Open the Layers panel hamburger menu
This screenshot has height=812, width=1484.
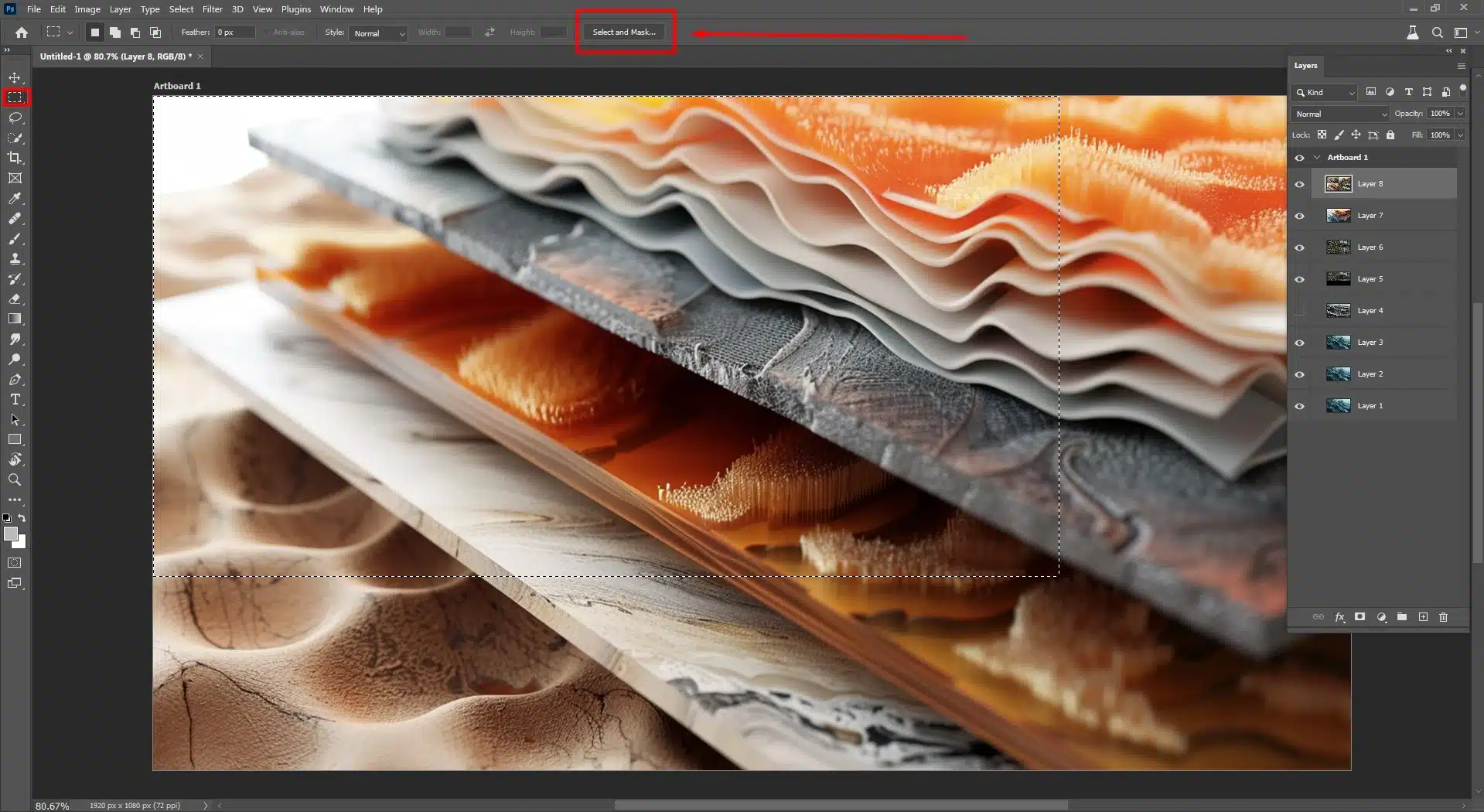click(x=1461, y=66)
